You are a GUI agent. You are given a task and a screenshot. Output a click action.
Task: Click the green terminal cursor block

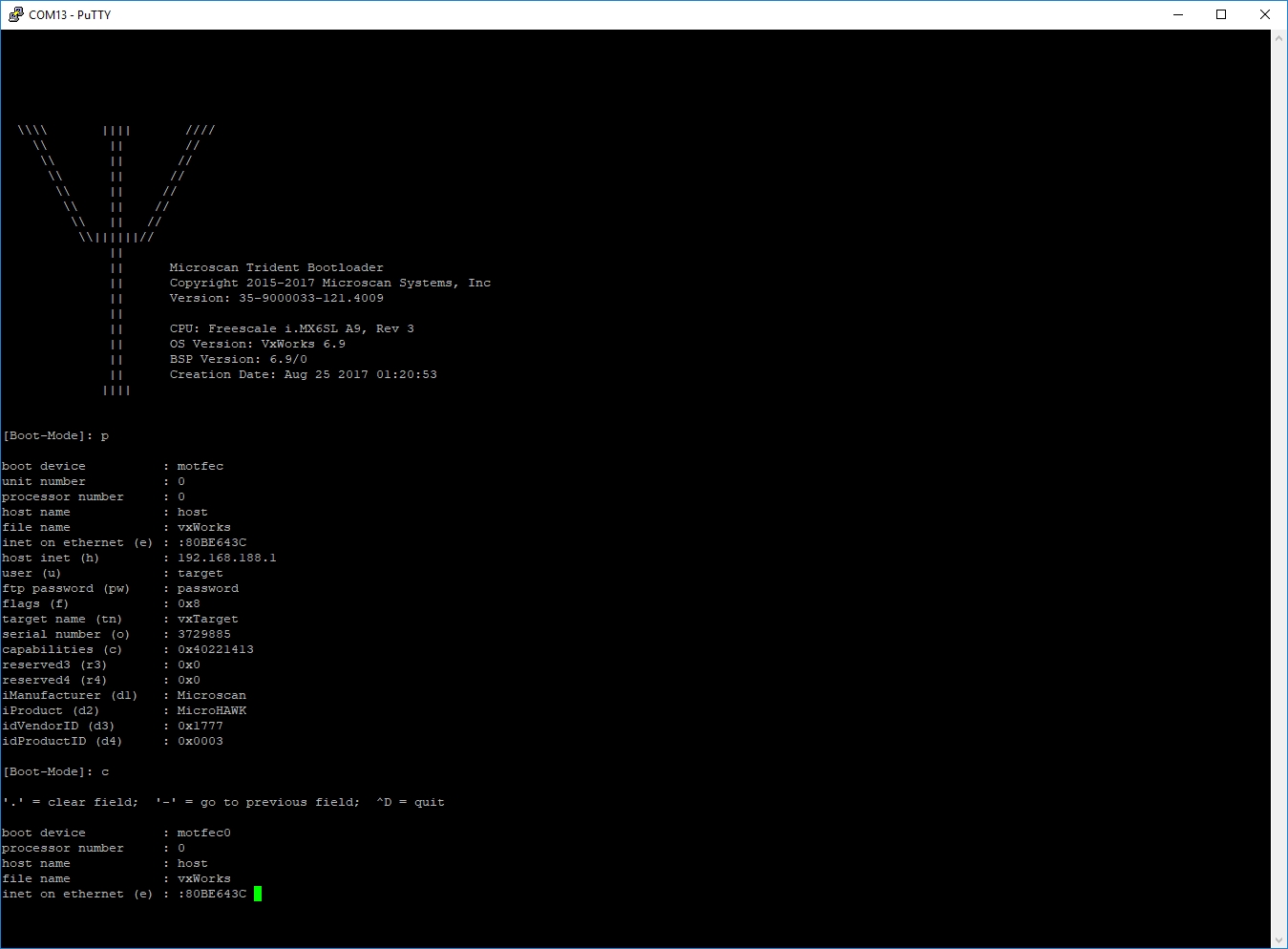pyautogui.click(x=258, y=894)
